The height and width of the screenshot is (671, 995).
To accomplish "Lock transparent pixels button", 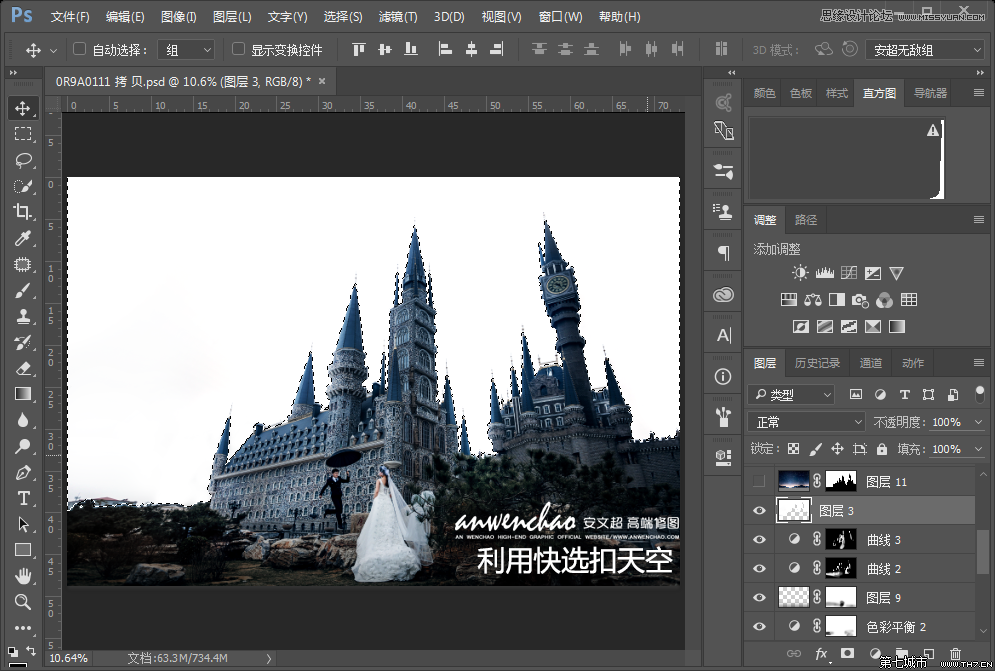I will (x=793, y=449).
